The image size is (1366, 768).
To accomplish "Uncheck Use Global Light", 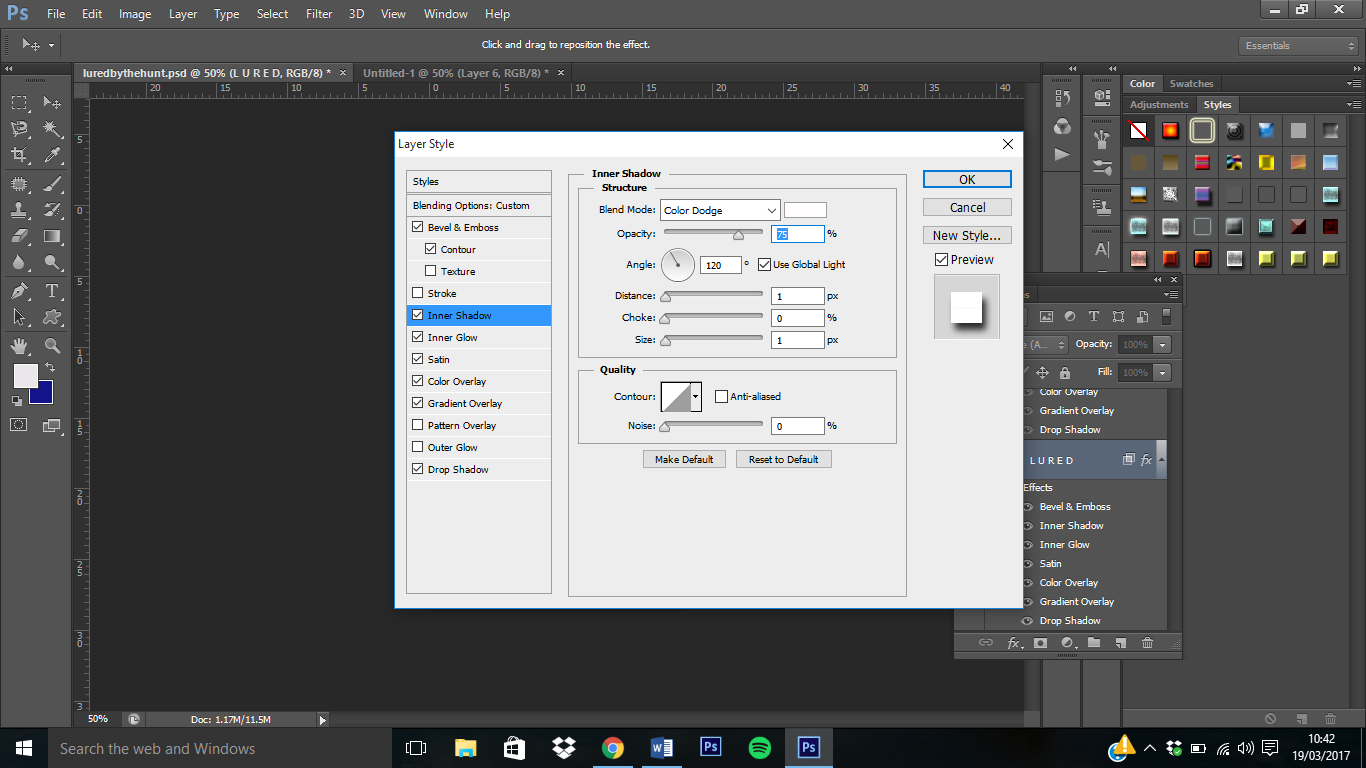I will coord(764,265).
